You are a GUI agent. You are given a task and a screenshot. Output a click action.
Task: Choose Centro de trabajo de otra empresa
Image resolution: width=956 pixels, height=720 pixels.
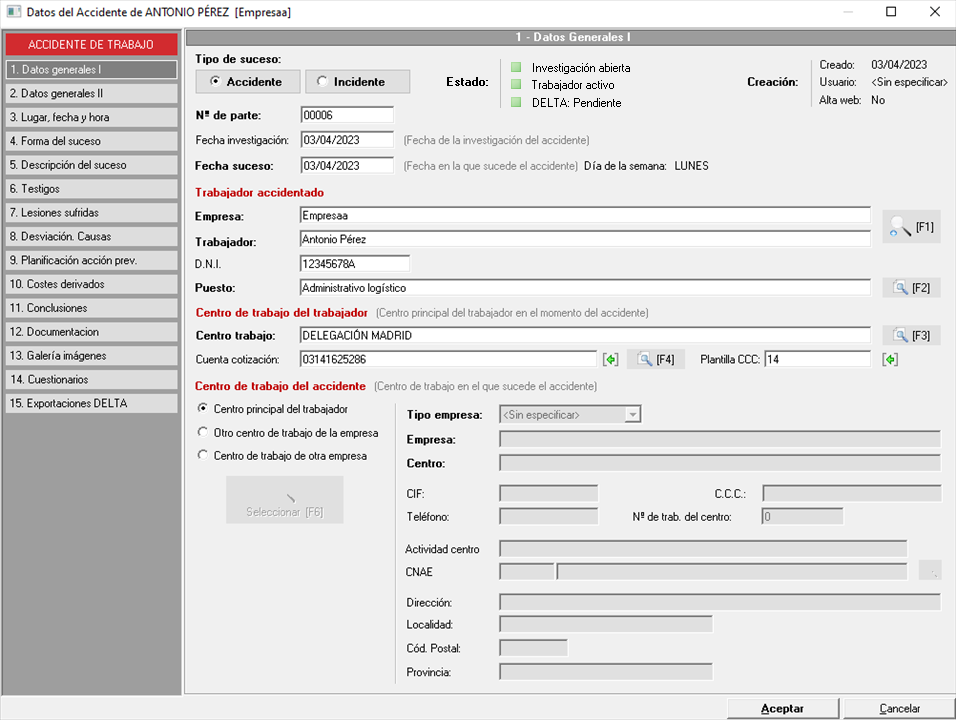coord(204,456)
